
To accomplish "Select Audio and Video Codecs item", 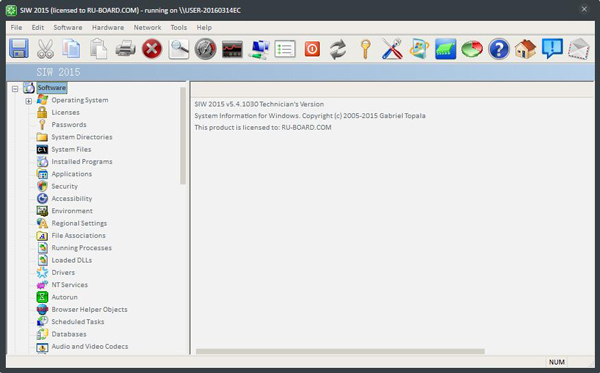I will pos(90,346).
